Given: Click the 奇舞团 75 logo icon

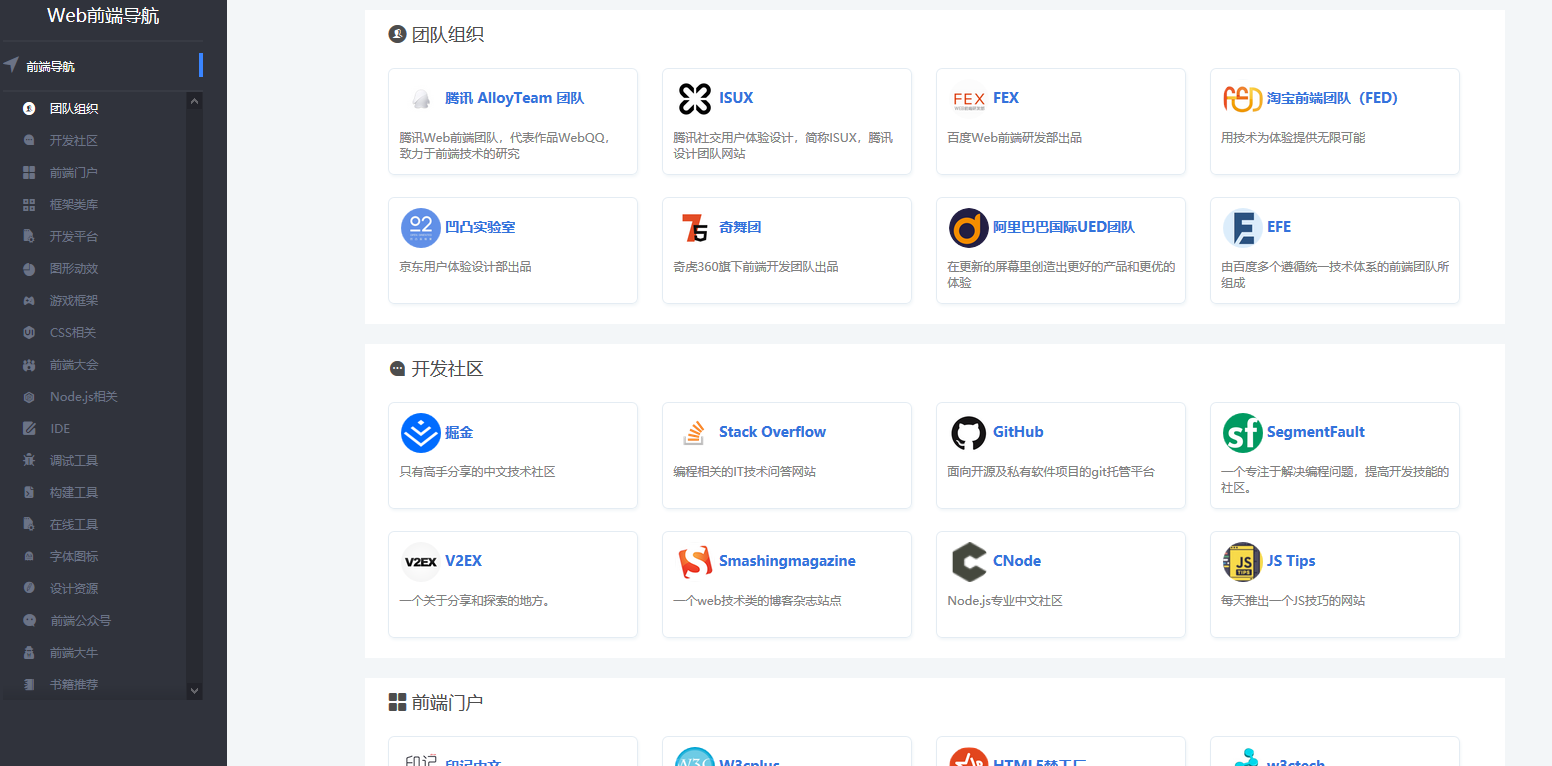Looking at the screenshot, I should click(x=695, y=228).
